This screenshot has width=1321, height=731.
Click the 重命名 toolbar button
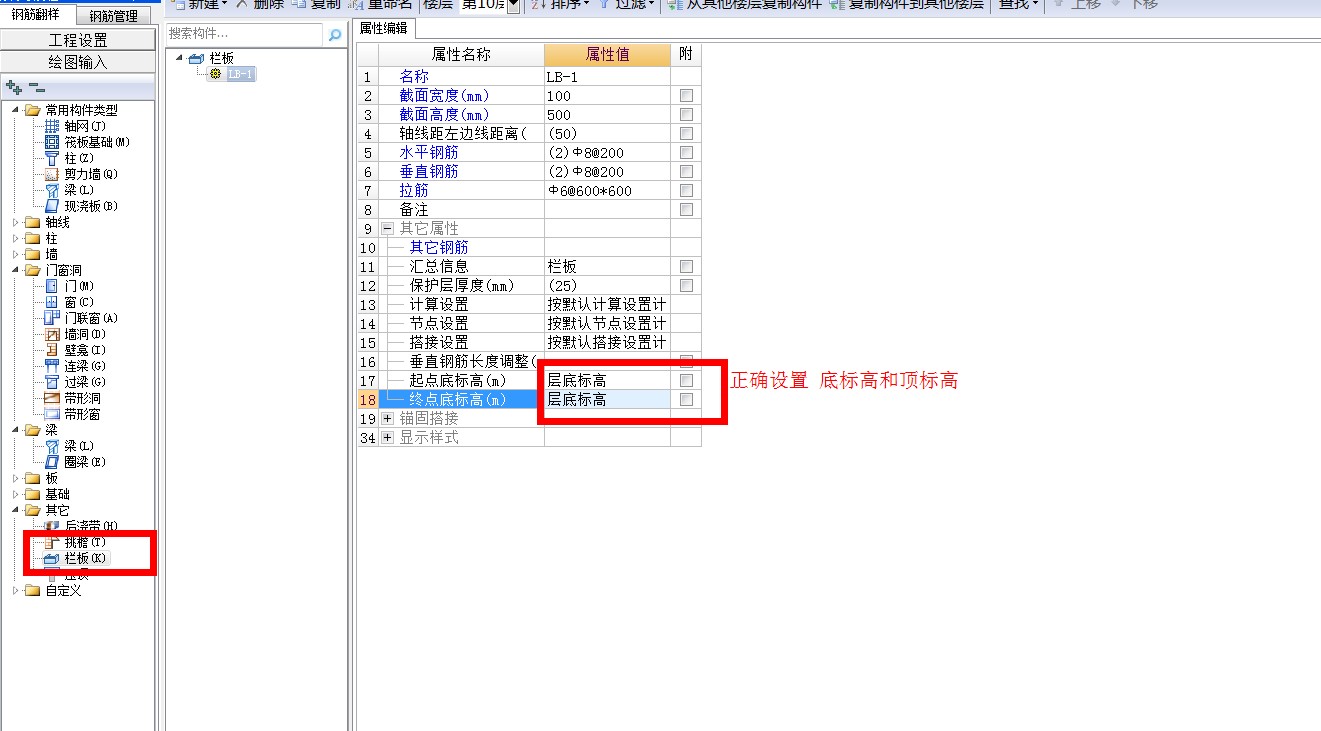[x=379, y=5]
